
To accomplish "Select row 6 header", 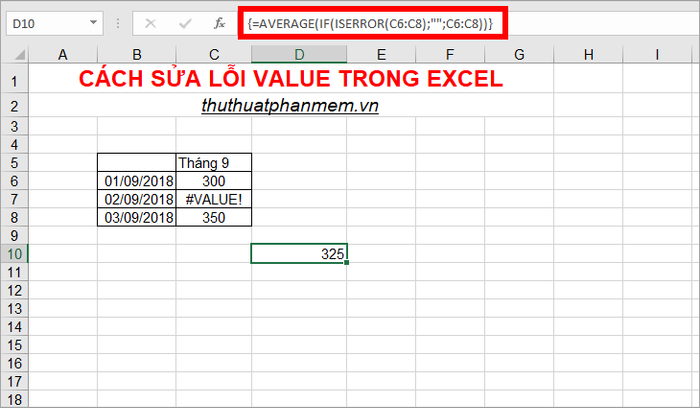I will click(x=14, y=181).
